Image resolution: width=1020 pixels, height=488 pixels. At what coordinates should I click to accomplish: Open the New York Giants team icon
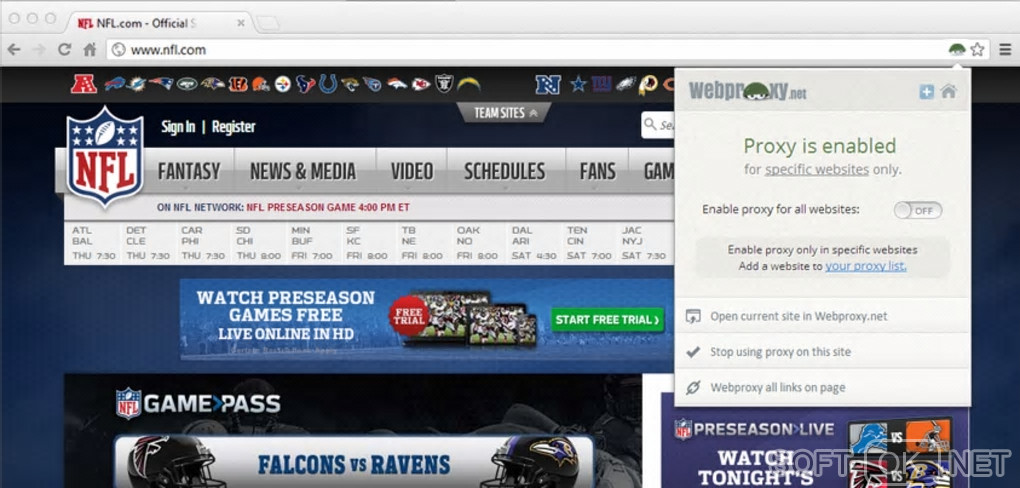[602, 84]
